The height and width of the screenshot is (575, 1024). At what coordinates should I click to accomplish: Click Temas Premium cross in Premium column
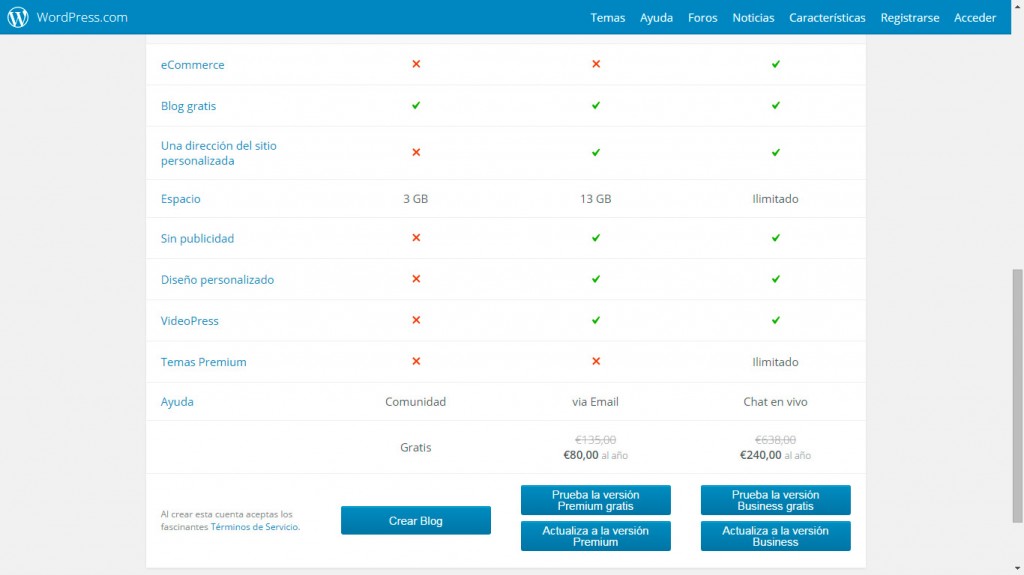click(596, 361)
